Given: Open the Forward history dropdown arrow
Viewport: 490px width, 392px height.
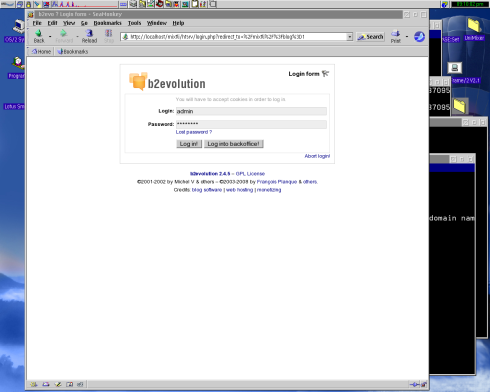Looking at the screenshot, I should pyautogui.click(x=77, y=36).
